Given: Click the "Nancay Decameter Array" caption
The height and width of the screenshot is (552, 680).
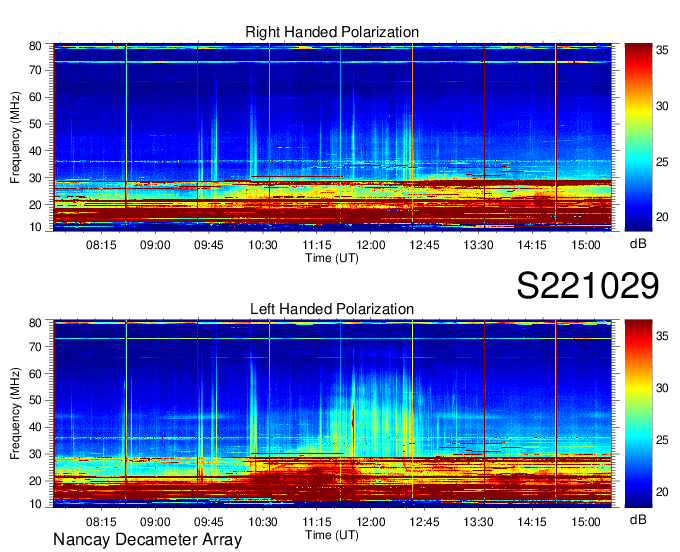Looking at the screenshot, I should pos(147,540).
